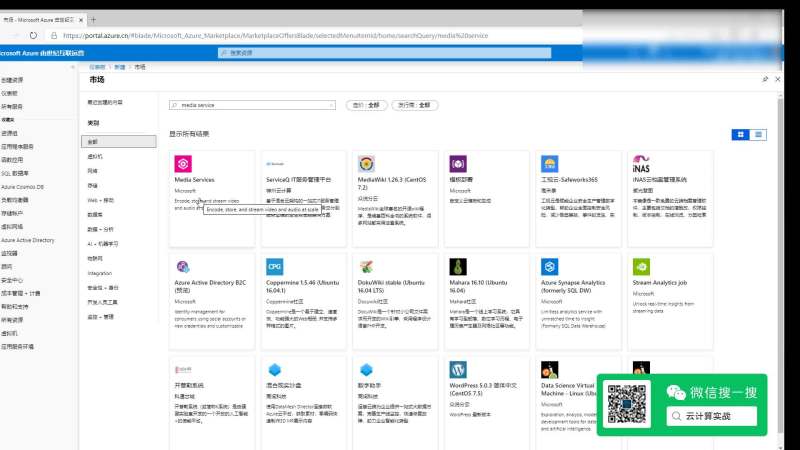This screenshot has width=800, height=450.
Task: Open 函数应用 in left navigation
Action: coord(12,160)
